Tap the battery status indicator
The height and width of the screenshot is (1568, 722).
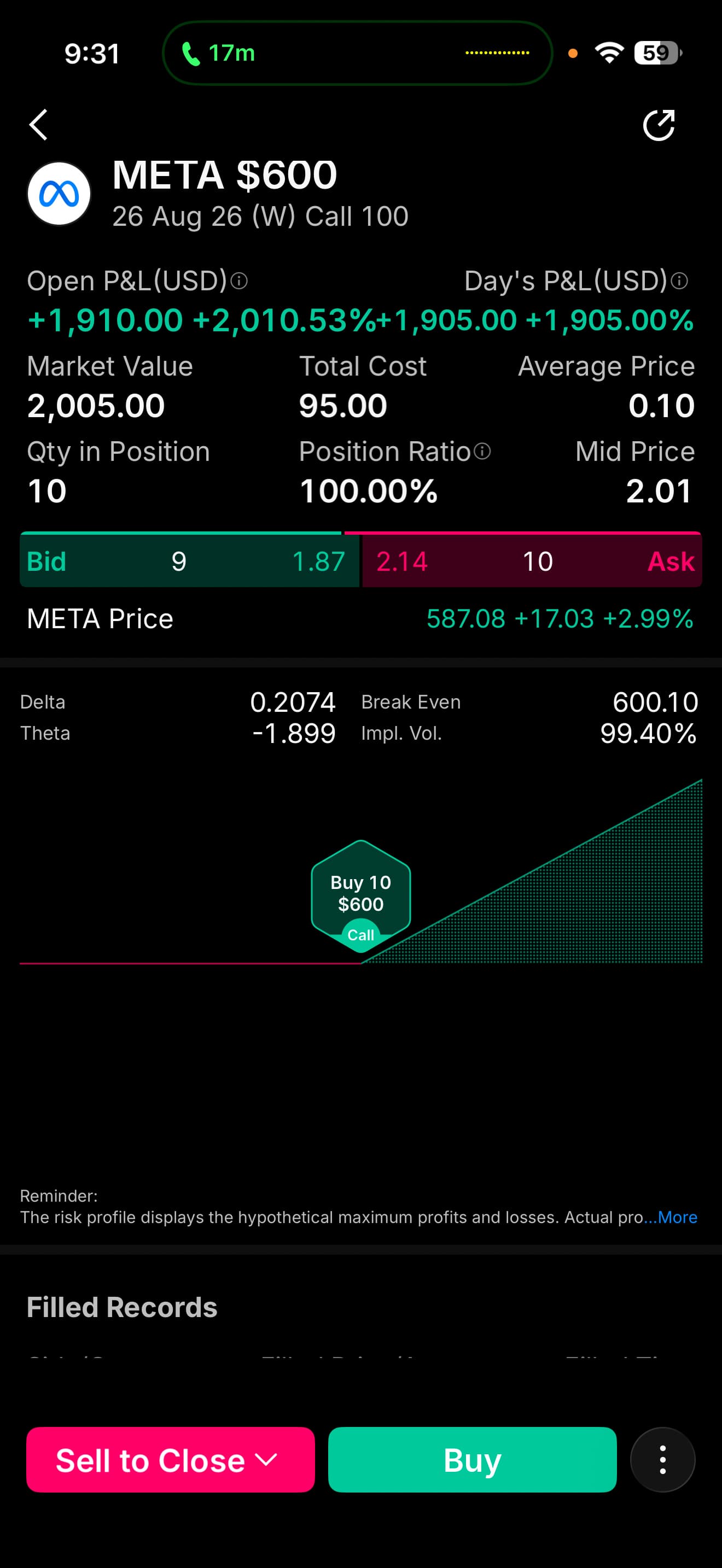click(x=658, y=53)
